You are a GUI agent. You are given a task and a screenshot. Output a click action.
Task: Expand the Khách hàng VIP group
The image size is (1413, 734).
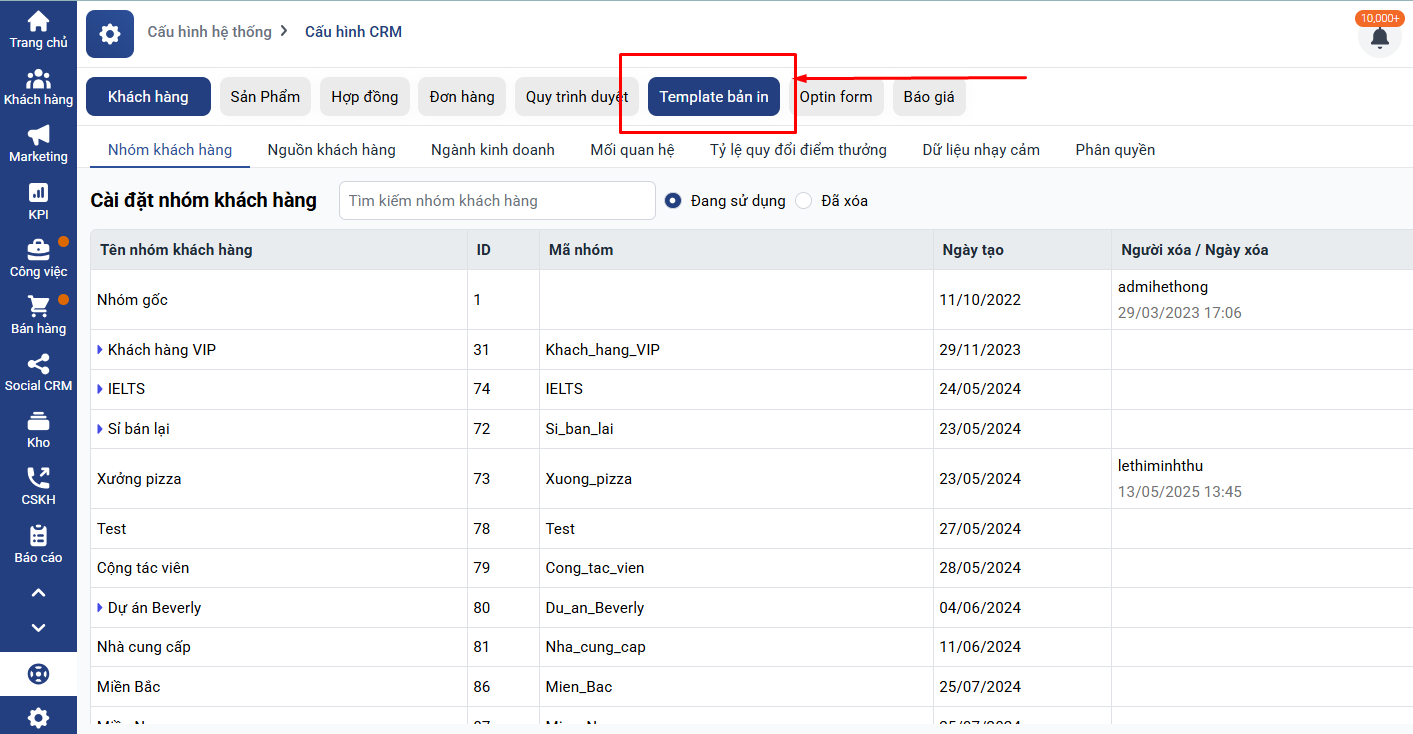pos(100,350)
